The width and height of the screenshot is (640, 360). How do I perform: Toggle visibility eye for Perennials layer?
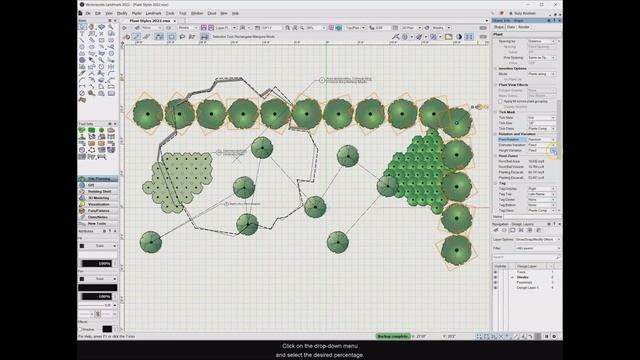point(496,282)
